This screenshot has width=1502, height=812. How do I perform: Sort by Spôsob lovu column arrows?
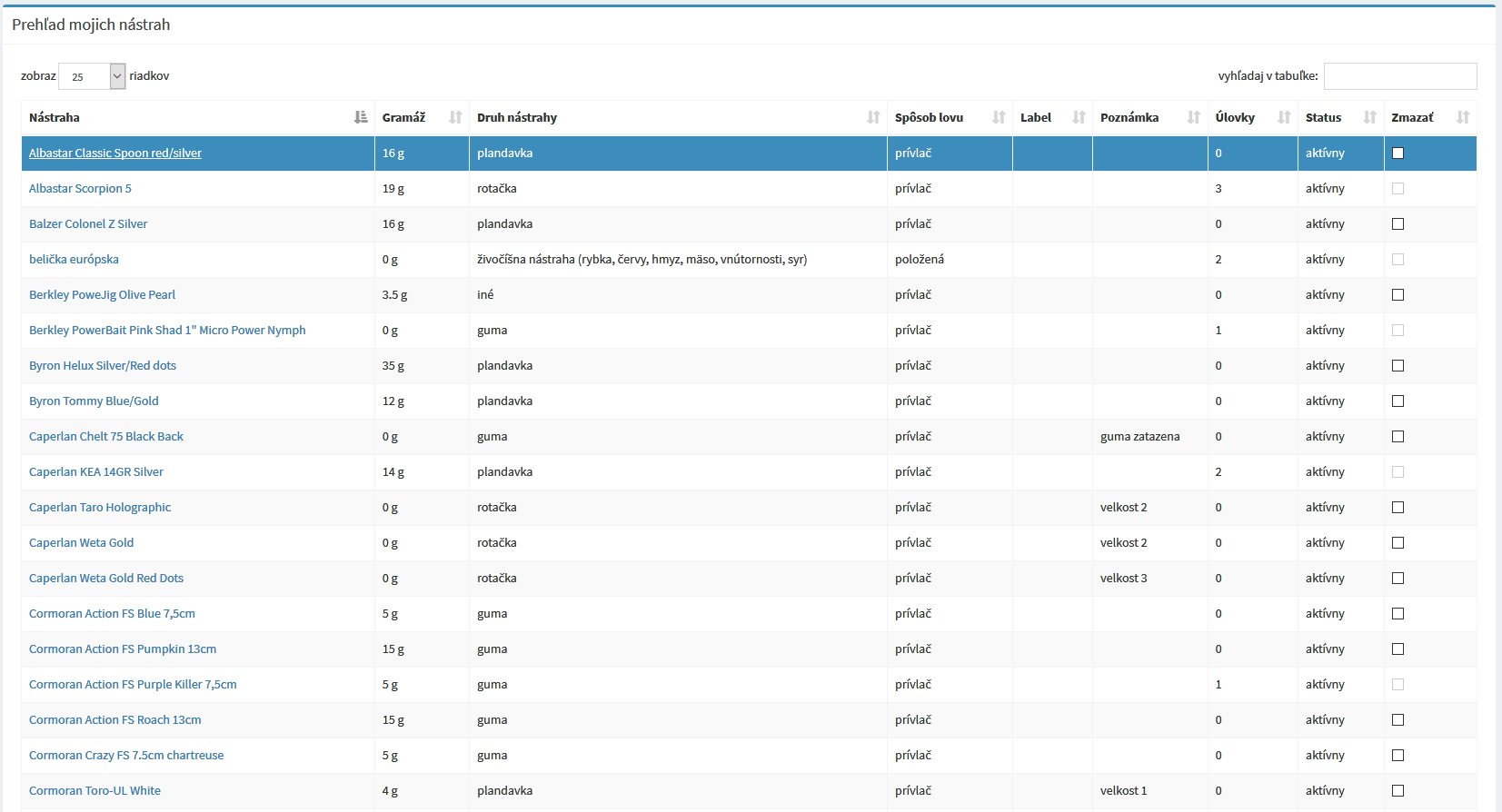[x=999, y=117]
